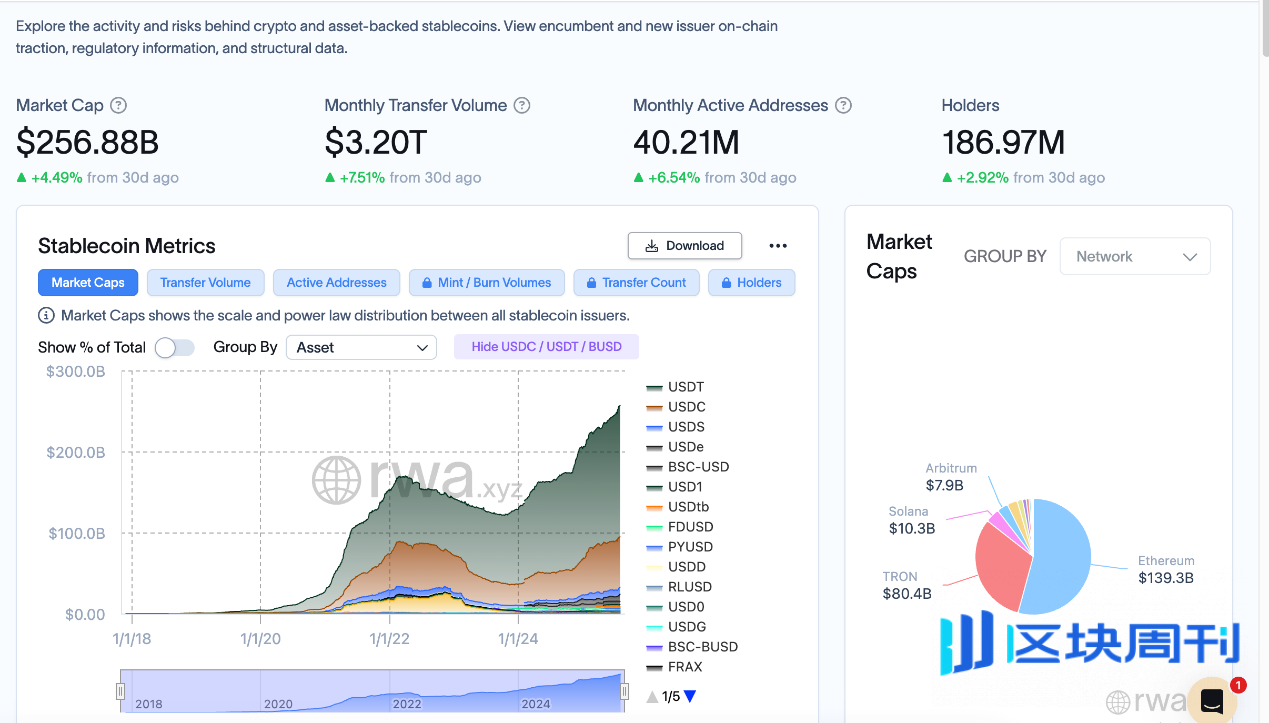Image resolution: width=1269 pixels, height=723 pixels.
Task: Click the info icon beside Market Caps description
Action: (46, 315)
